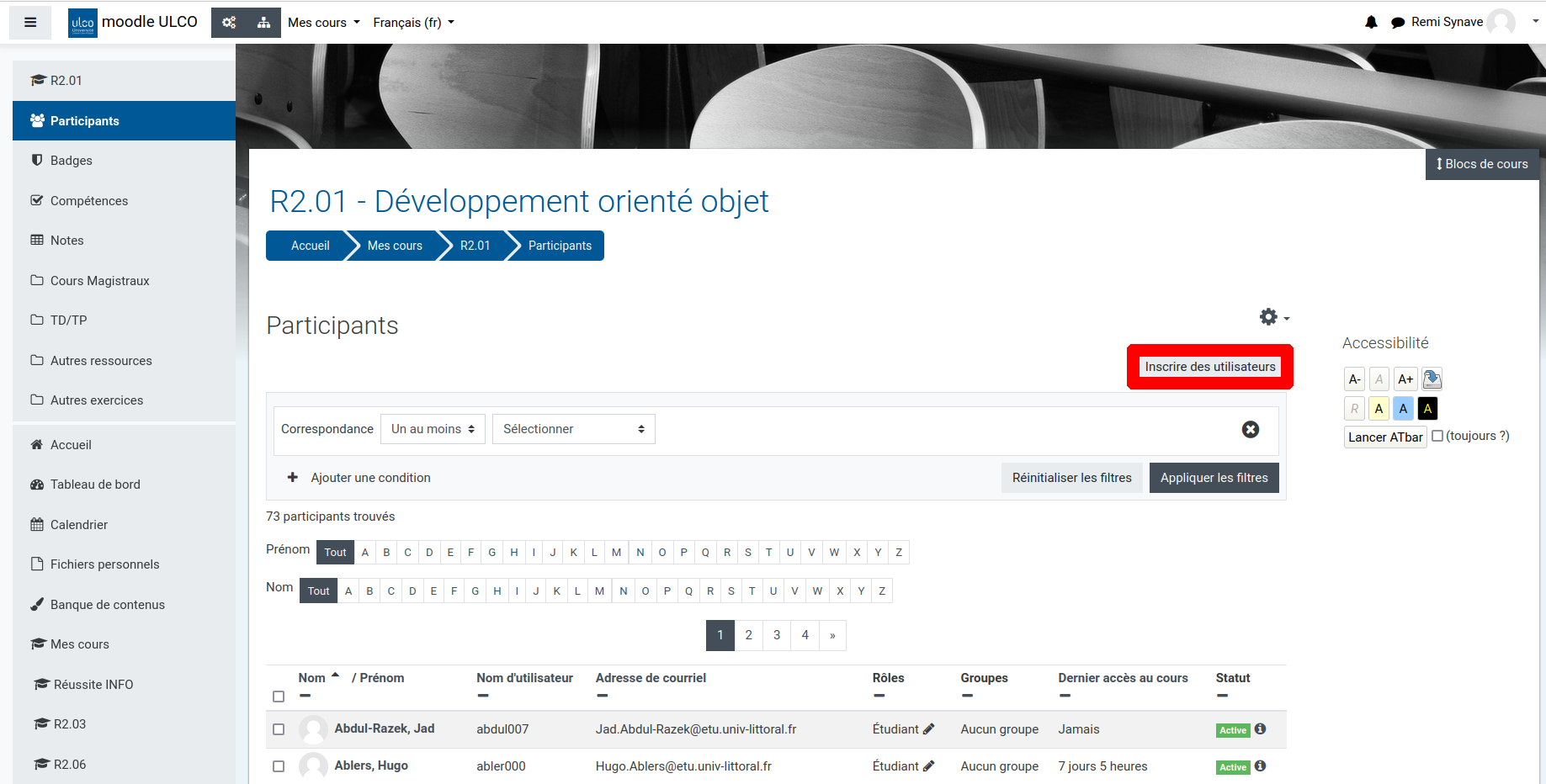This screenshot has width=1546, height=784.
Task: Click 'Inscrire des utilisateurs' button
Action: coord(1209,367)
